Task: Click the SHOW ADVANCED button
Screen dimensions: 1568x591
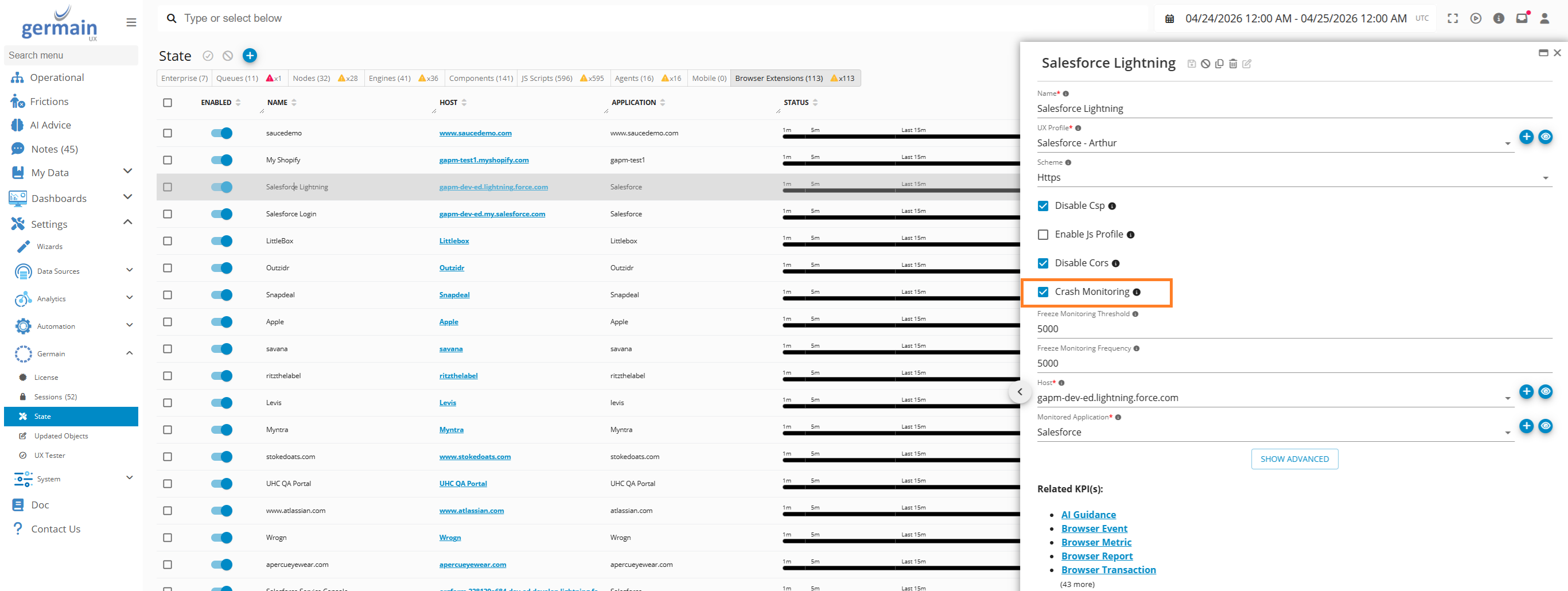Action: [x=1294, y=459]
